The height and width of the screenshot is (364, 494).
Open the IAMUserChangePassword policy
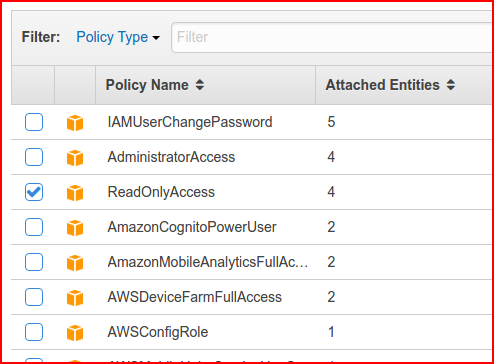point(190,122)
